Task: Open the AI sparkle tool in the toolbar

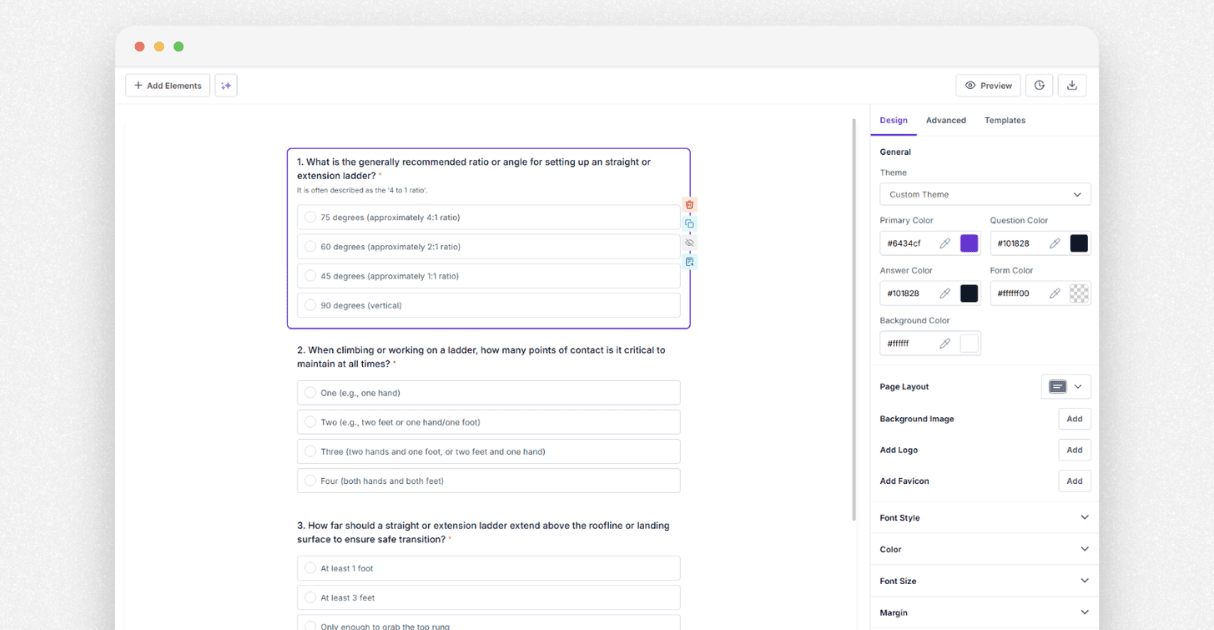Action: pyautogui.click(x=225, y=85)
